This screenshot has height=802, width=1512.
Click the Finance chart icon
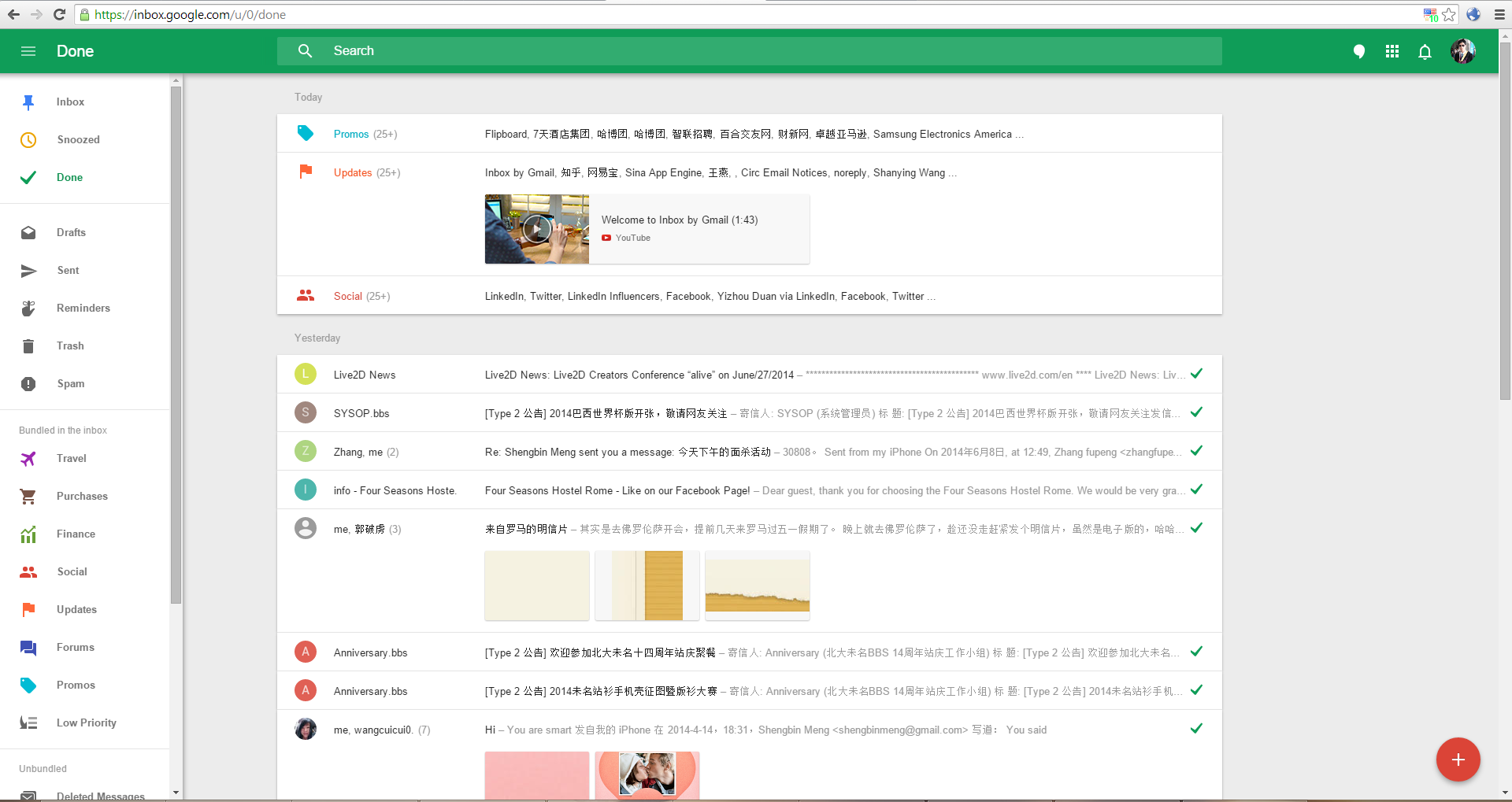click(28, 534)
